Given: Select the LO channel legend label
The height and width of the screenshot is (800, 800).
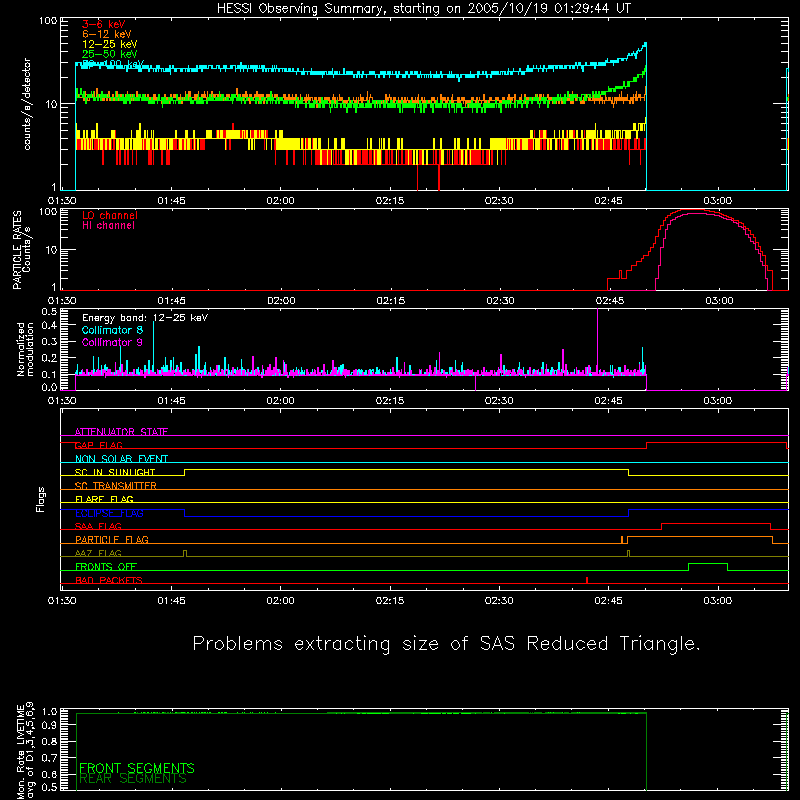Looking at the screenshot, I should [x=110, y=215].
